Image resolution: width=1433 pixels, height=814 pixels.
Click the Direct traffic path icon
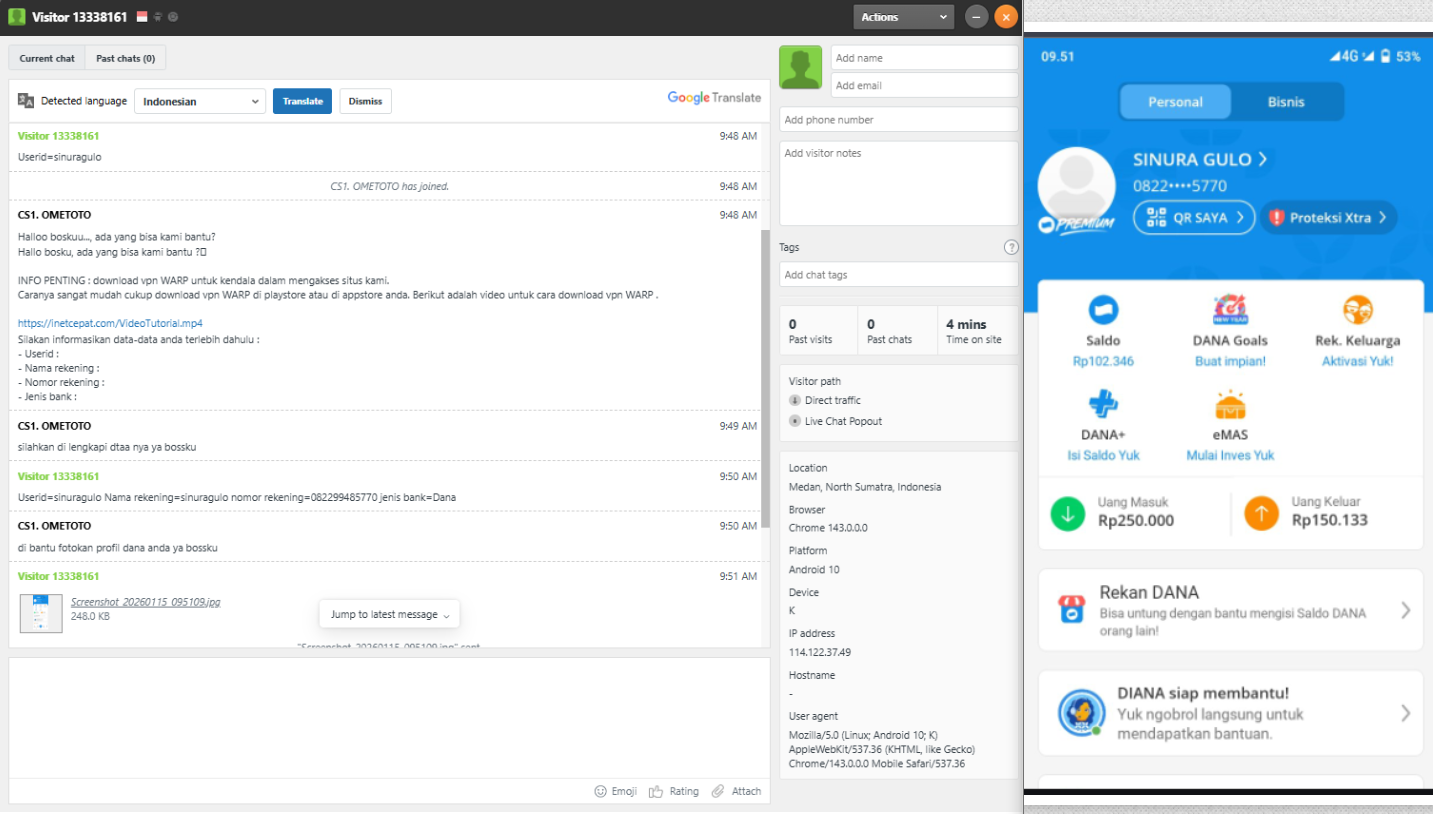pos(795,400)
